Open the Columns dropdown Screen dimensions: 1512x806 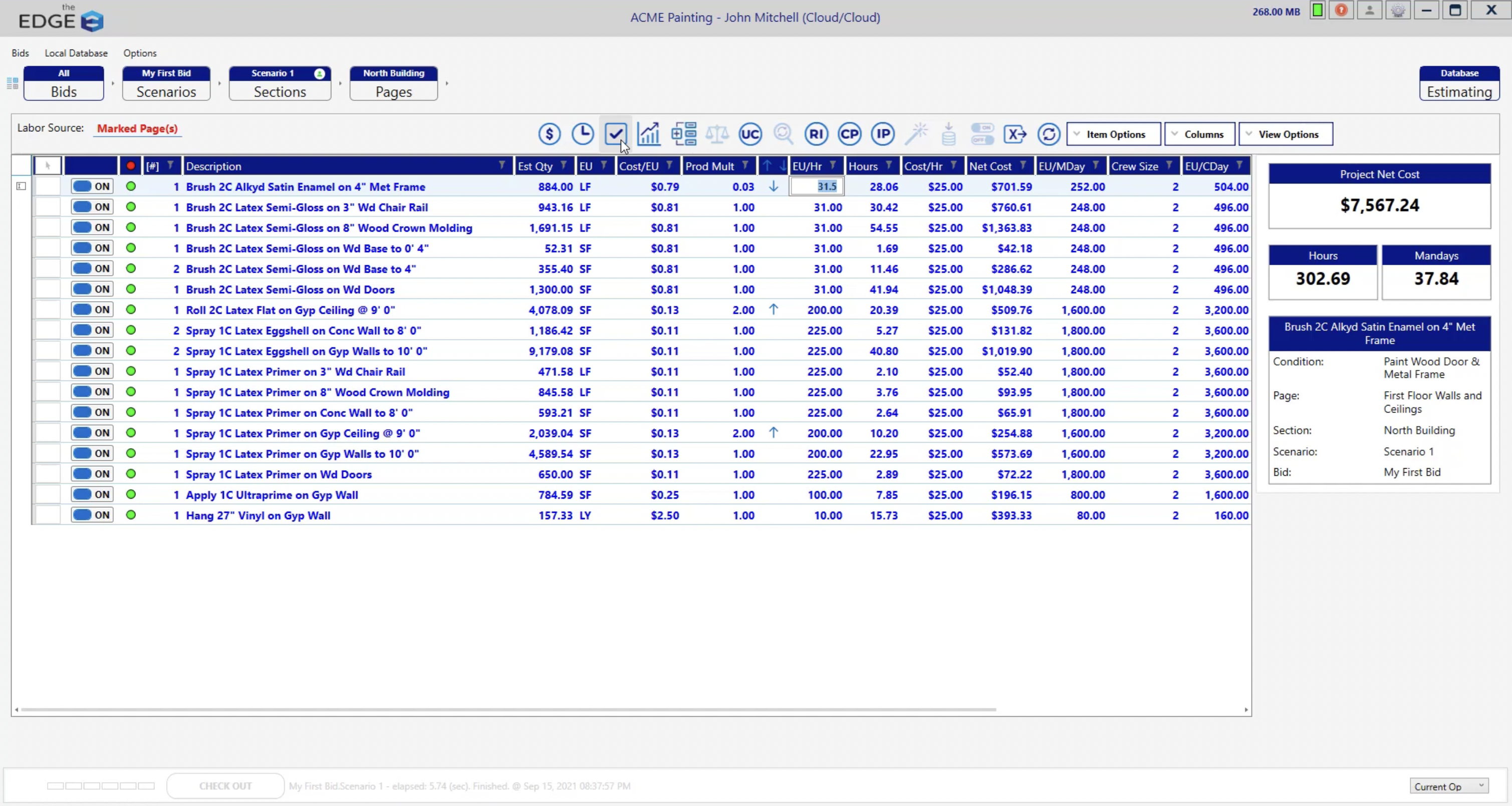pos(1200,134)
